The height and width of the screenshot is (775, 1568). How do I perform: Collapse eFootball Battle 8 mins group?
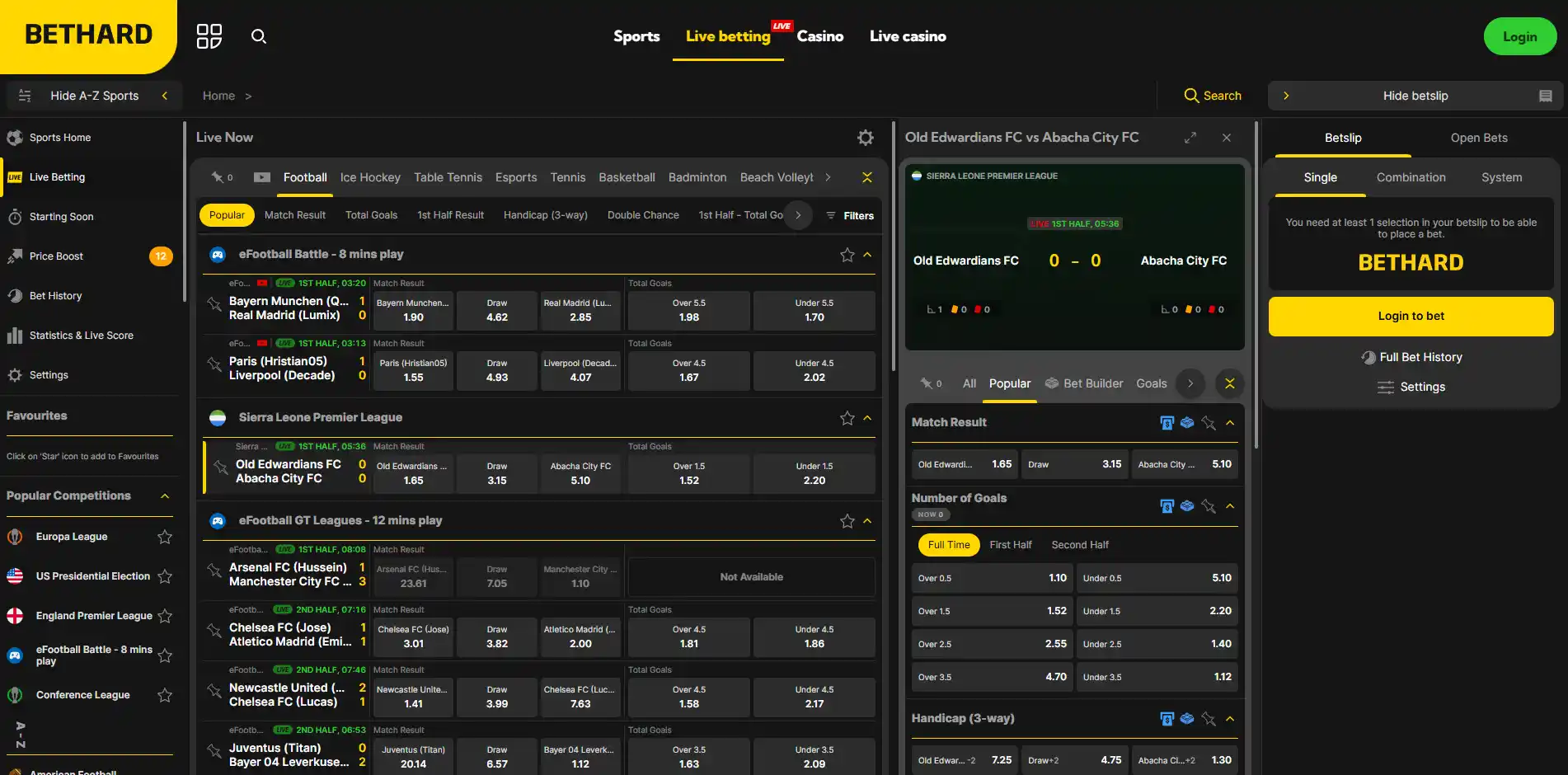click(867, 255)
